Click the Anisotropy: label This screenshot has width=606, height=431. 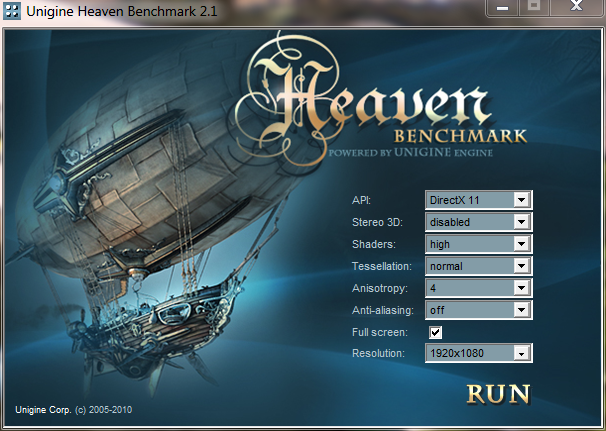point(380,288)
